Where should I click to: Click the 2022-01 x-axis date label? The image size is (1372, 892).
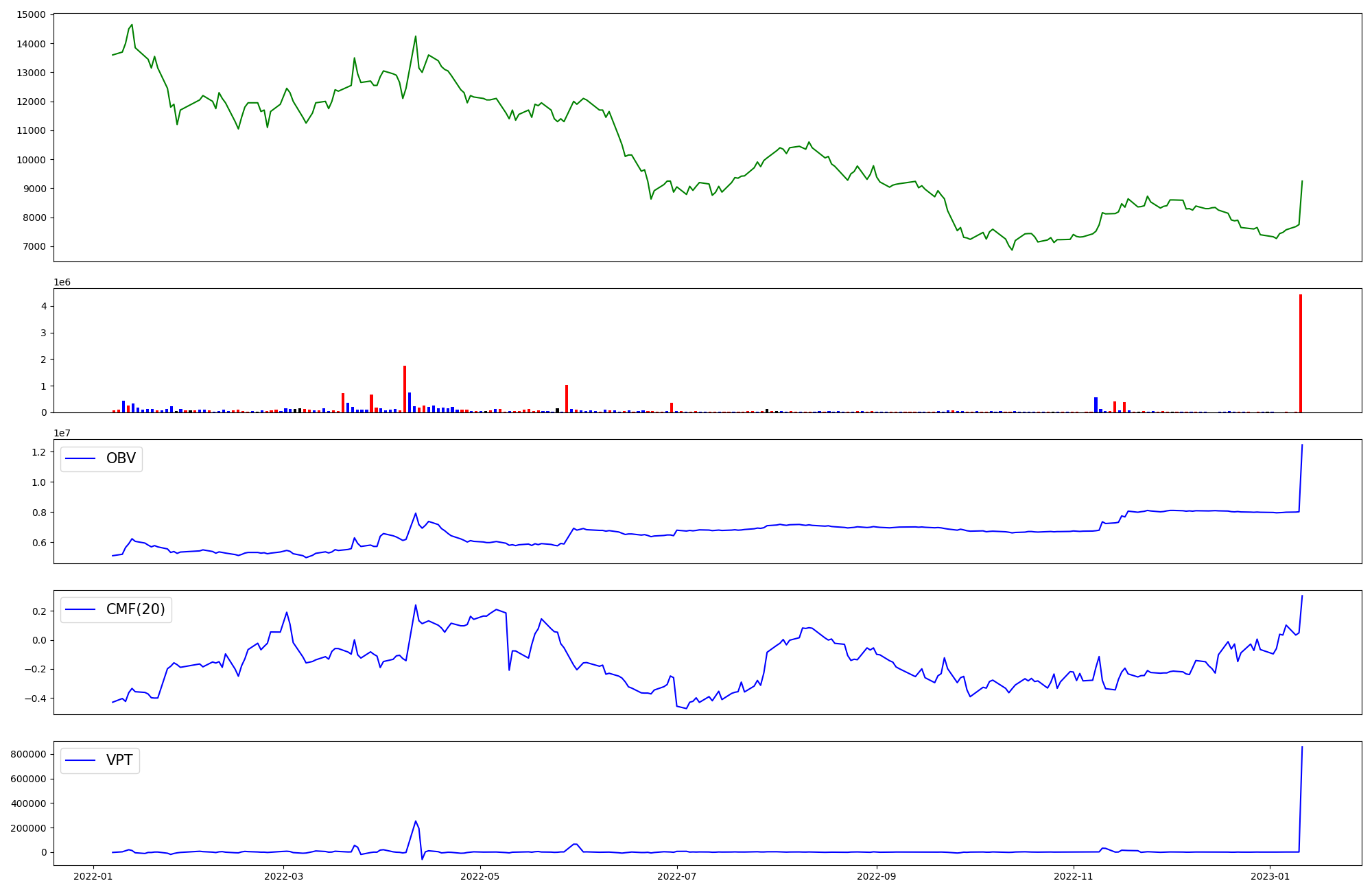pyautogui.click(x=93, y=876)
